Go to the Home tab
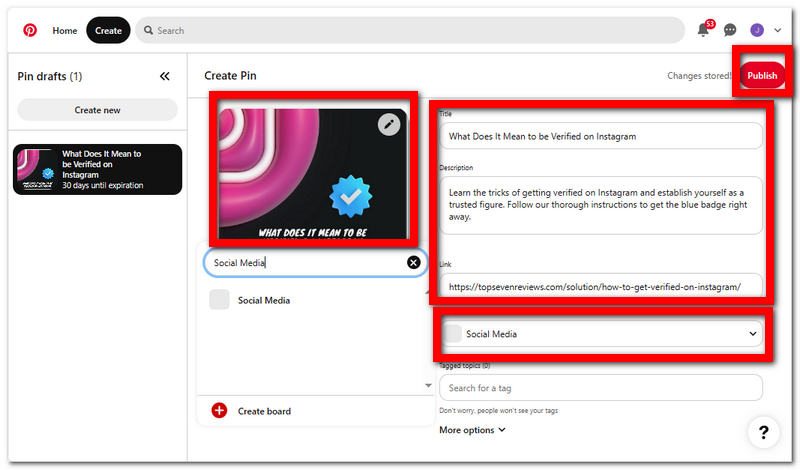Screen dimensions: 800x470 [x=65, y=31]
